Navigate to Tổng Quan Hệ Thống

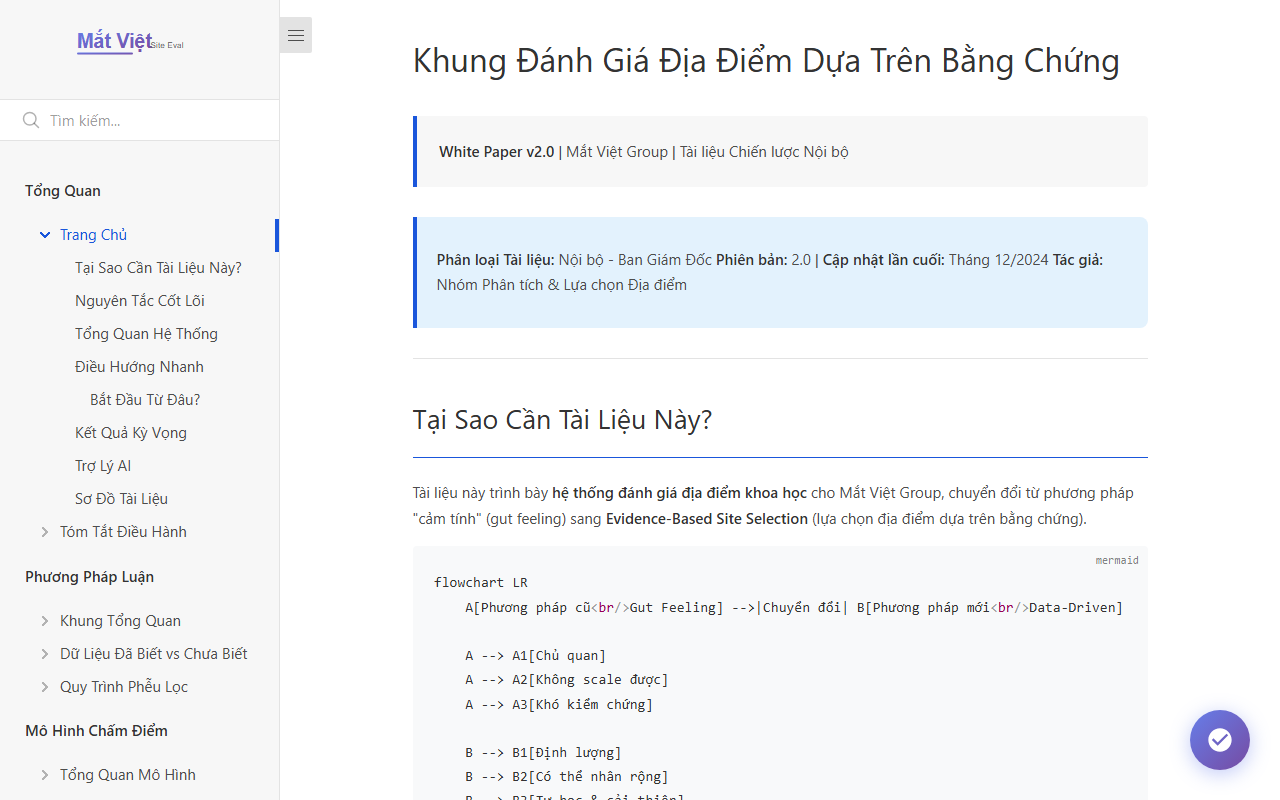(x=146, y=334)
